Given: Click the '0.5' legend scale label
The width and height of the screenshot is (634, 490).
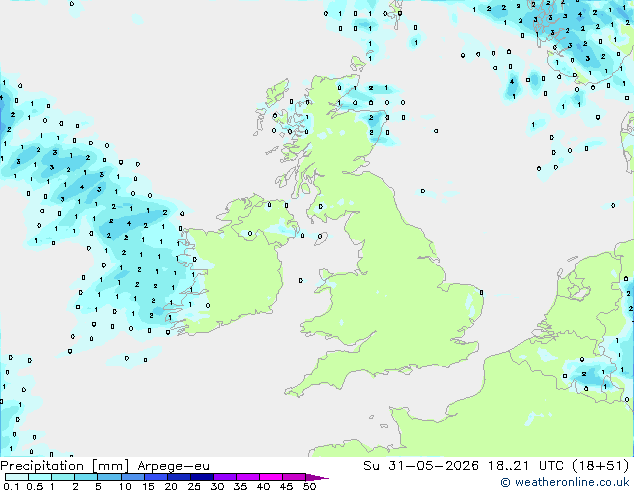Looking at the screenshot, I should (x=35, y=486).
